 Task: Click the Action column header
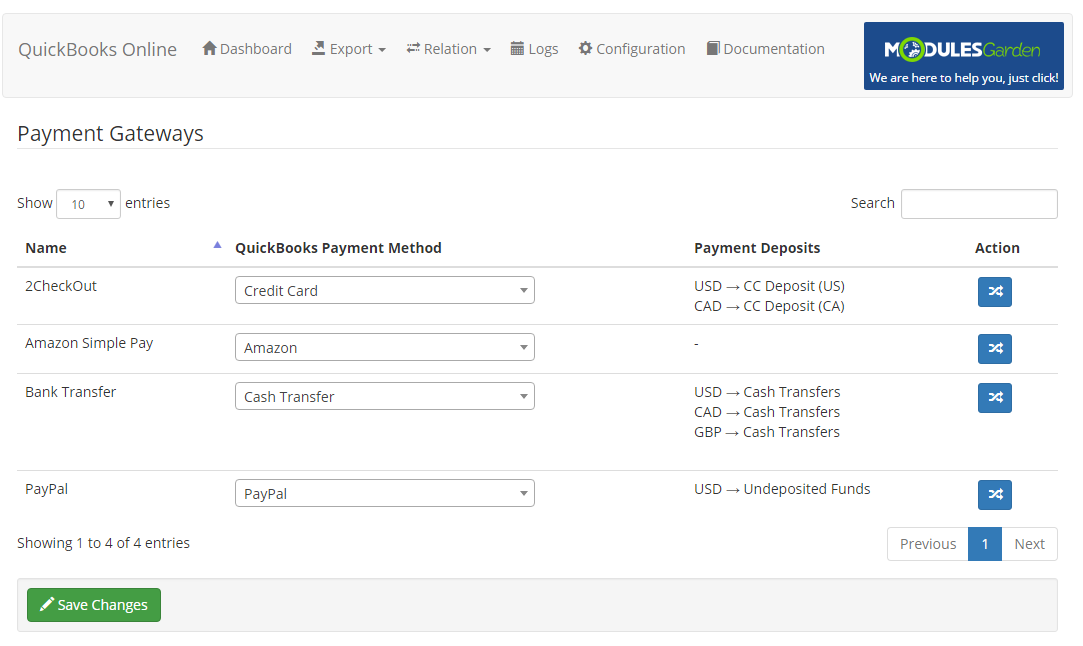[997, 248]
